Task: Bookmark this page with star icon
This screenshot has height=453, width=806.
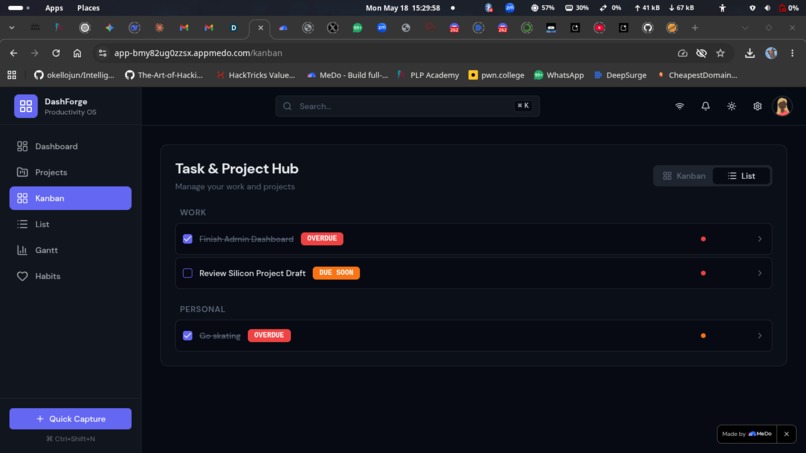Action: (720, 53)
